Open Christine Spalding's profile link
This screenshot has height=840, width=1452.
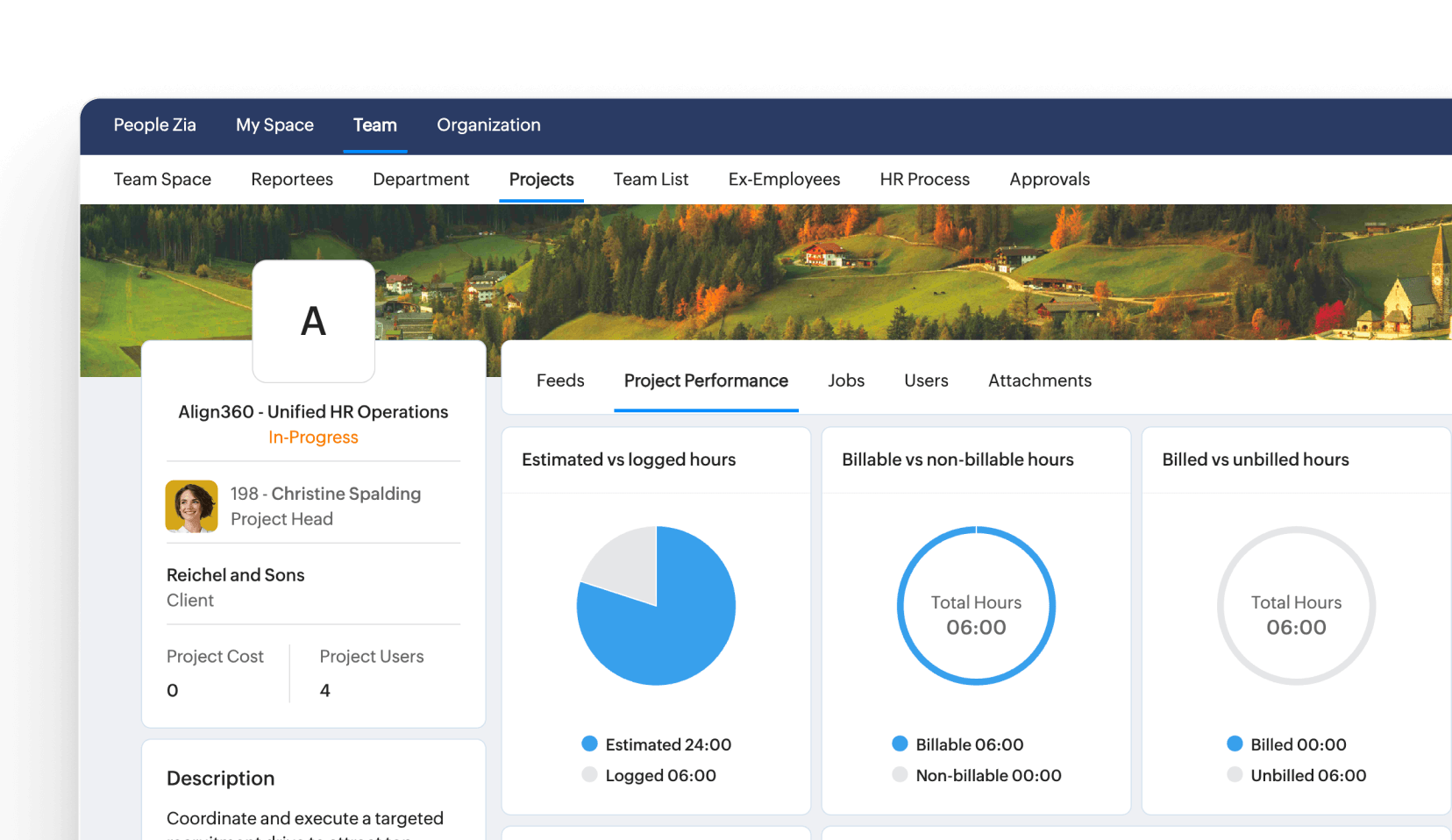point(325,494)
